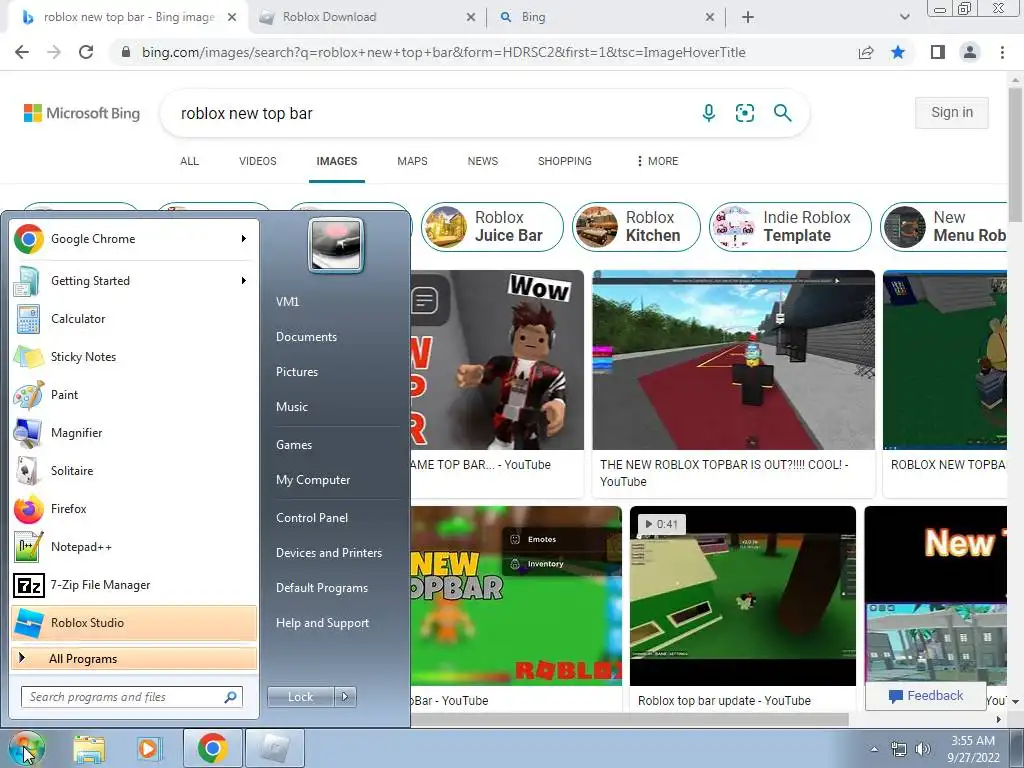Click Search programs and files box
This screenshot has height=768, width=1024.
click(132, 697)
